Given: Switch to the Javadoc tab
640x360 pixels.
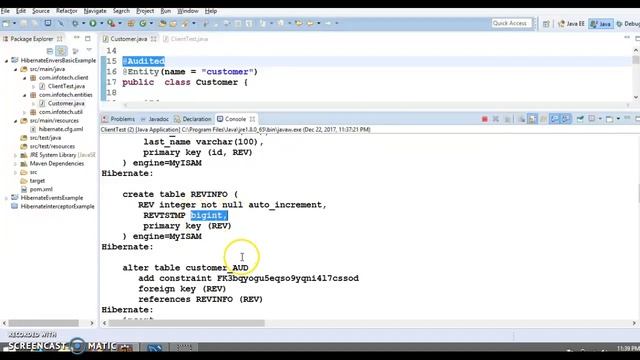Looking at the screenshot, I should pyautogui.click(x=154, y=119).
